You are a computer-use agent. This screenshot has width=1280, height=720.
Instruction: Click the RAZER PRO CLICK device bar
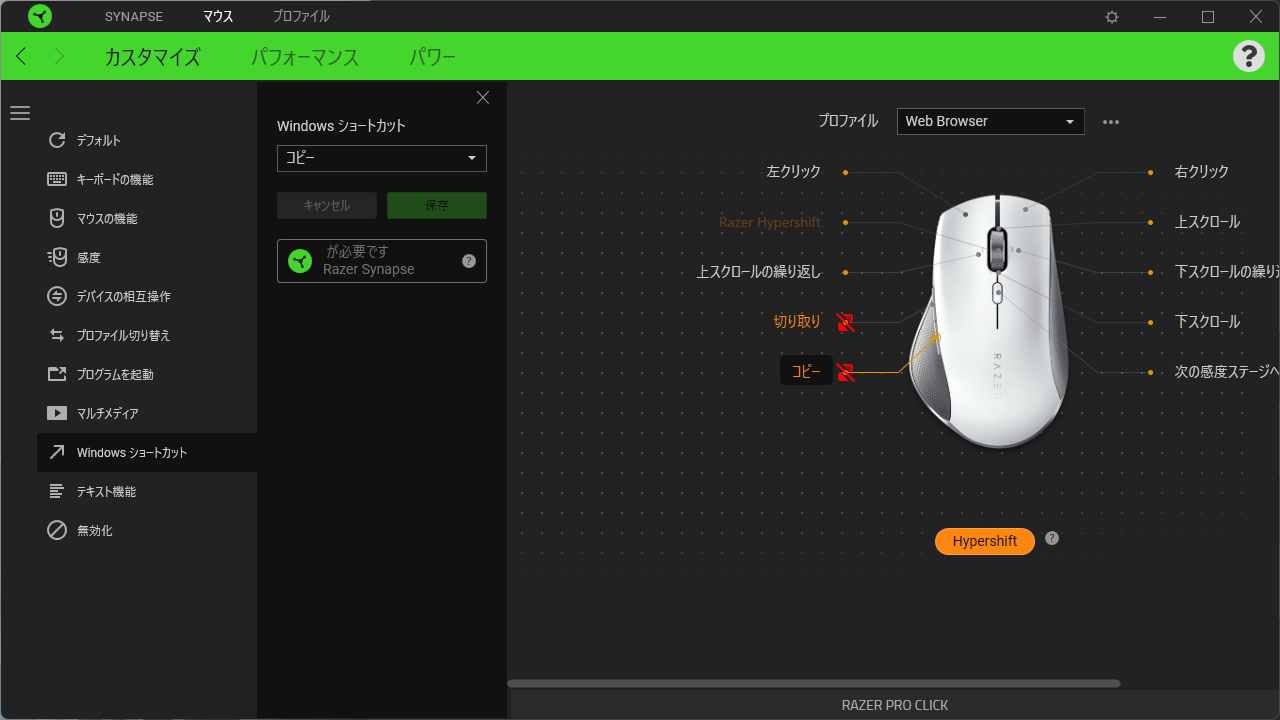coord(895,705)
